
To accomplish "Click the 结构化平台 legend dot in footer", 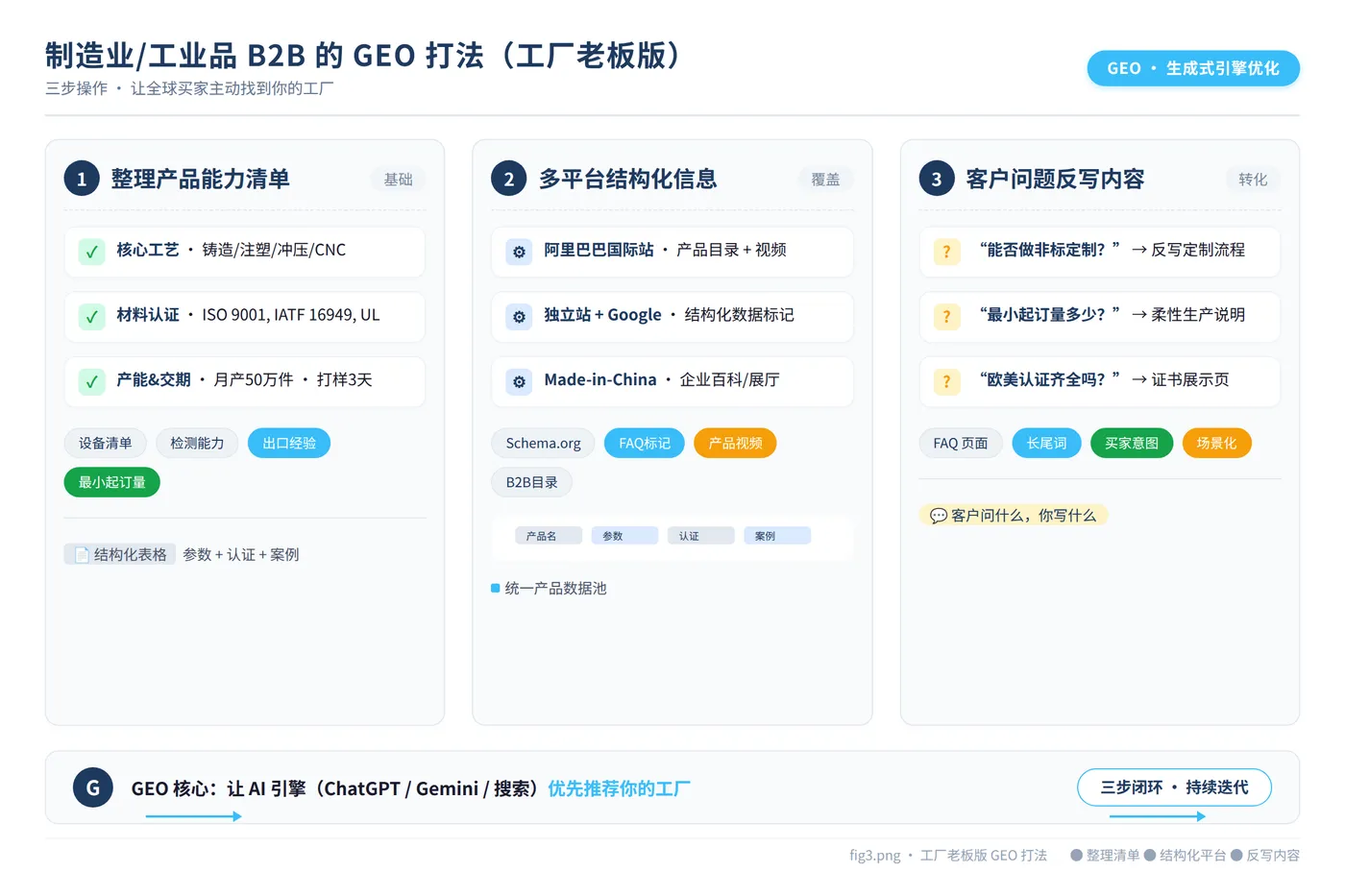I will [1150, 855].
